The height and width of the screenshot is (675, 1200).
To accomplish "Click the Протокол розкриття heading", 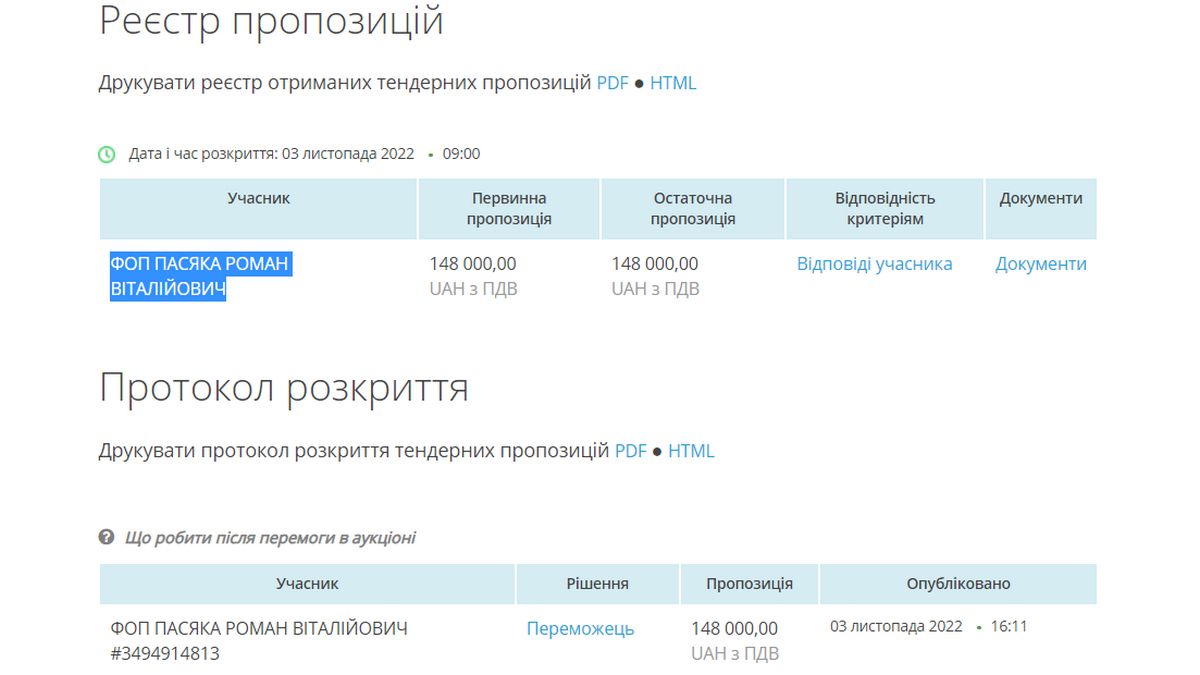I will [x=283, y=387].
